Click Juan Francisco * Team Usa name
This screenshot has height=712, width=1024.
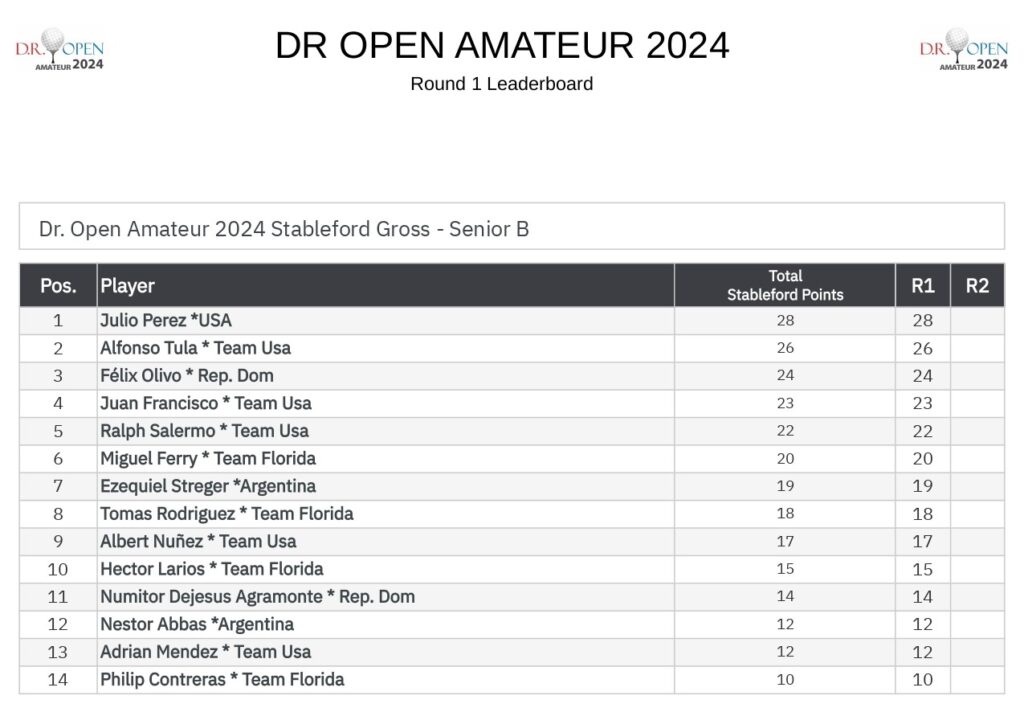click(206, 404)
